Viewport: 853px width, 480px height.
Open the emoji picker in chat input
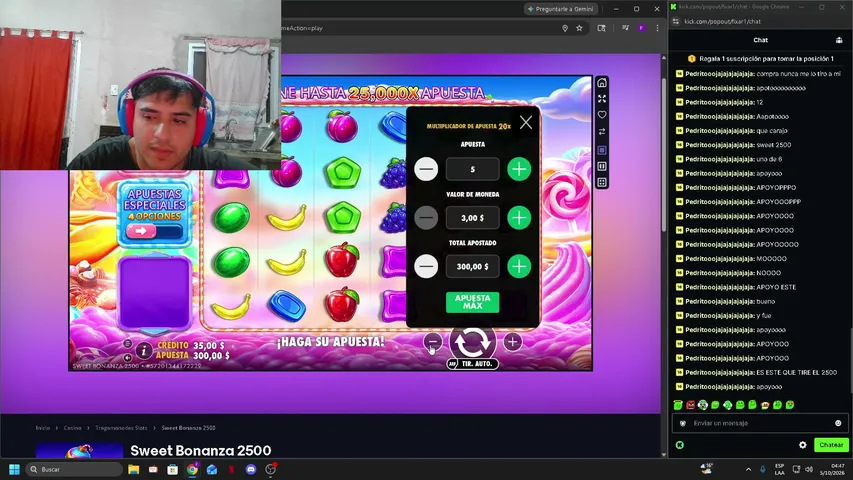click(x=838, y=423)
